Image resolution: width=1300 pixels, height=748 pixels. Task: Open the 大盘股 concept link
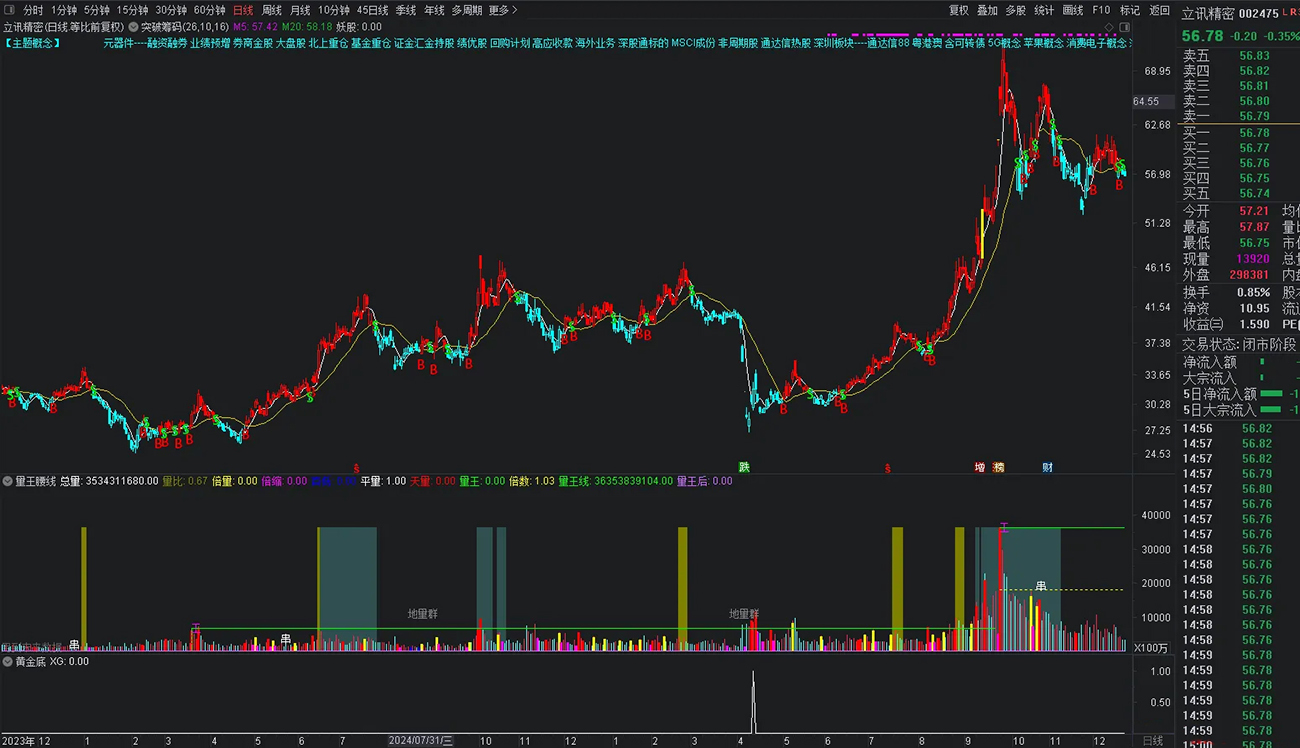click(x=290, y=43)
